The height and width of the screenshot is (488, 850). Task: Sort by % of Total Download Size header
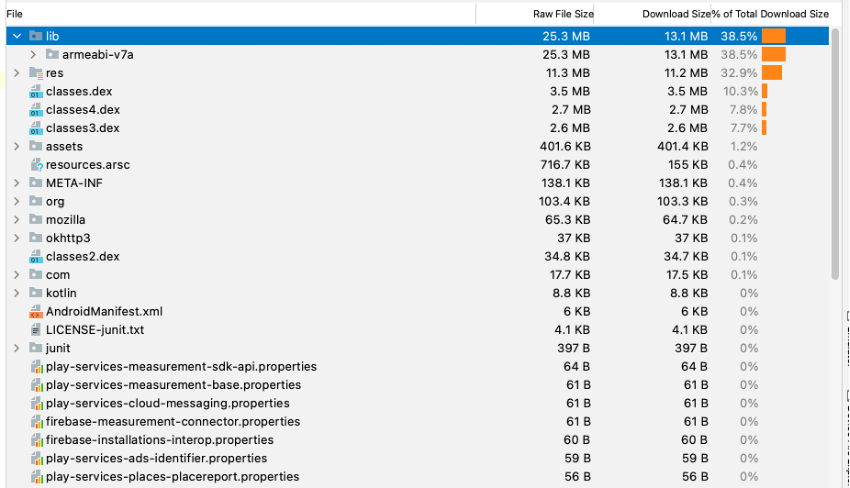point(770,14)
